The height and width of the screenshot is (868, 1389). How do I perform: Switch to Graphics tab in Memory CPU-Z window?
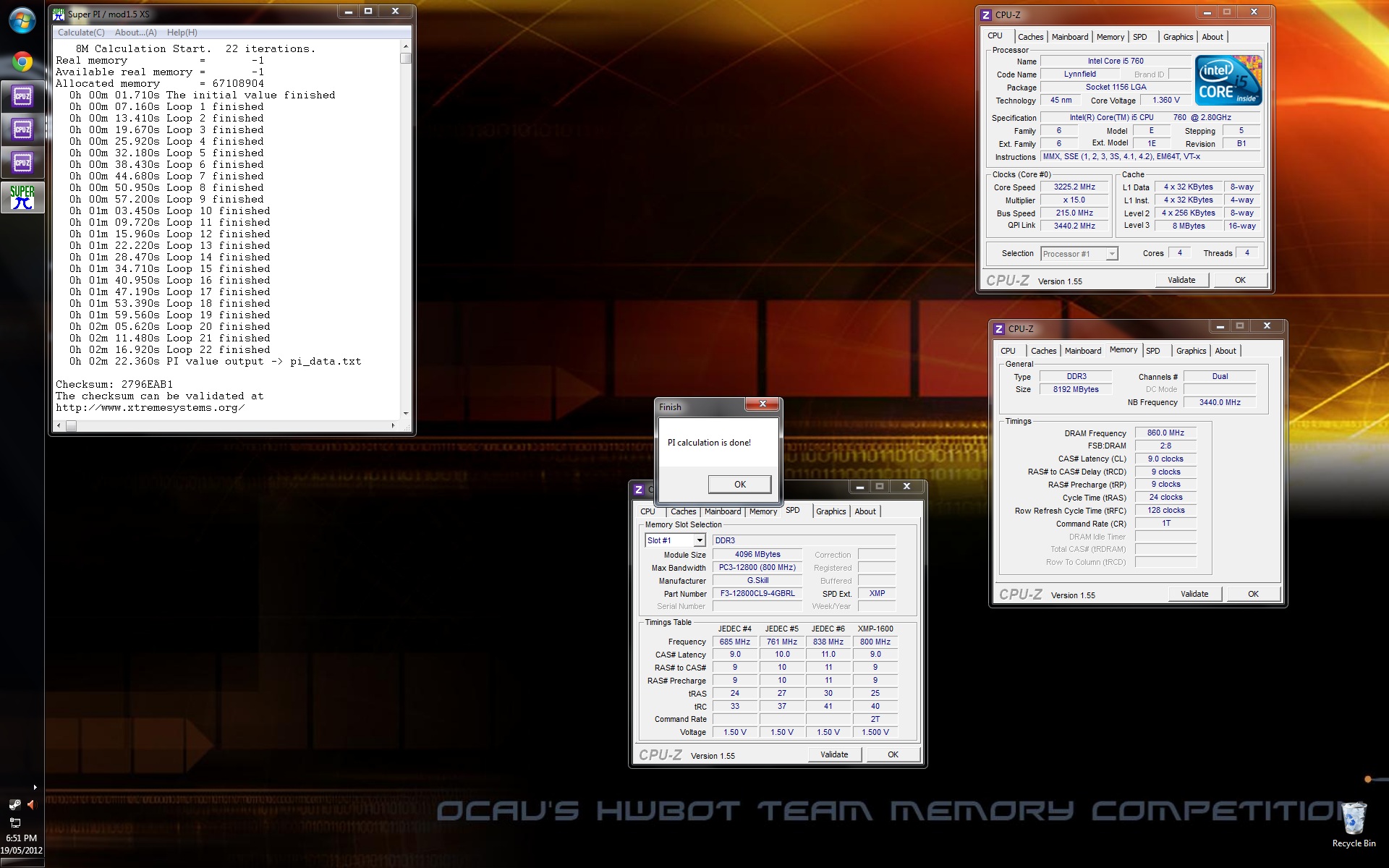coord(1191,351)
